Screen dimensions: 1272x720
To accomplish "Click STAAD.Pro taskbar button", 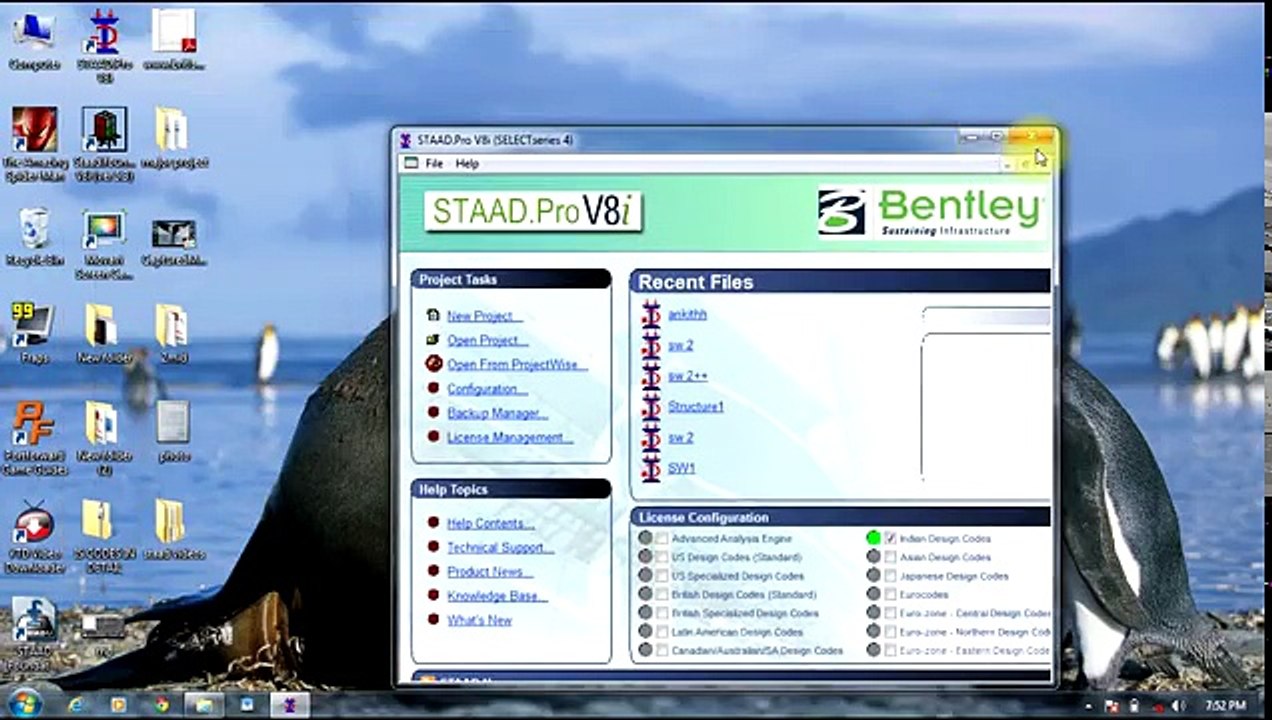I will 290,705.
